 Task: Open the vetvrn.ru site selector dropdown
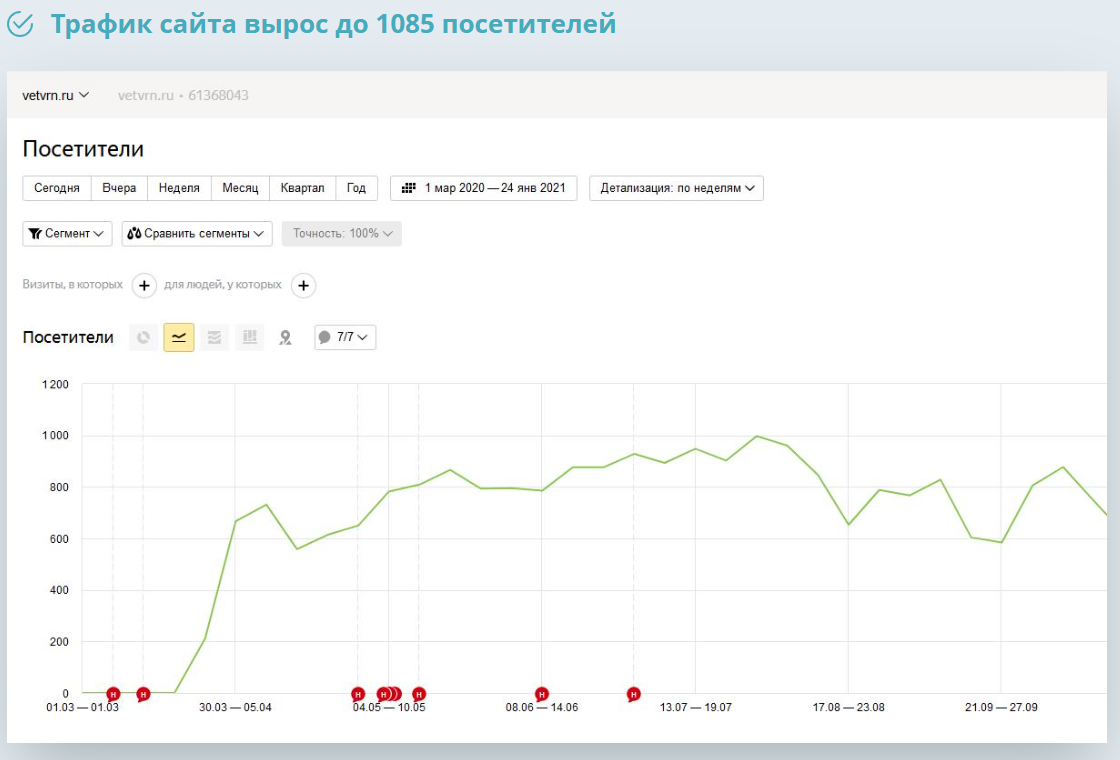[56, 95]
